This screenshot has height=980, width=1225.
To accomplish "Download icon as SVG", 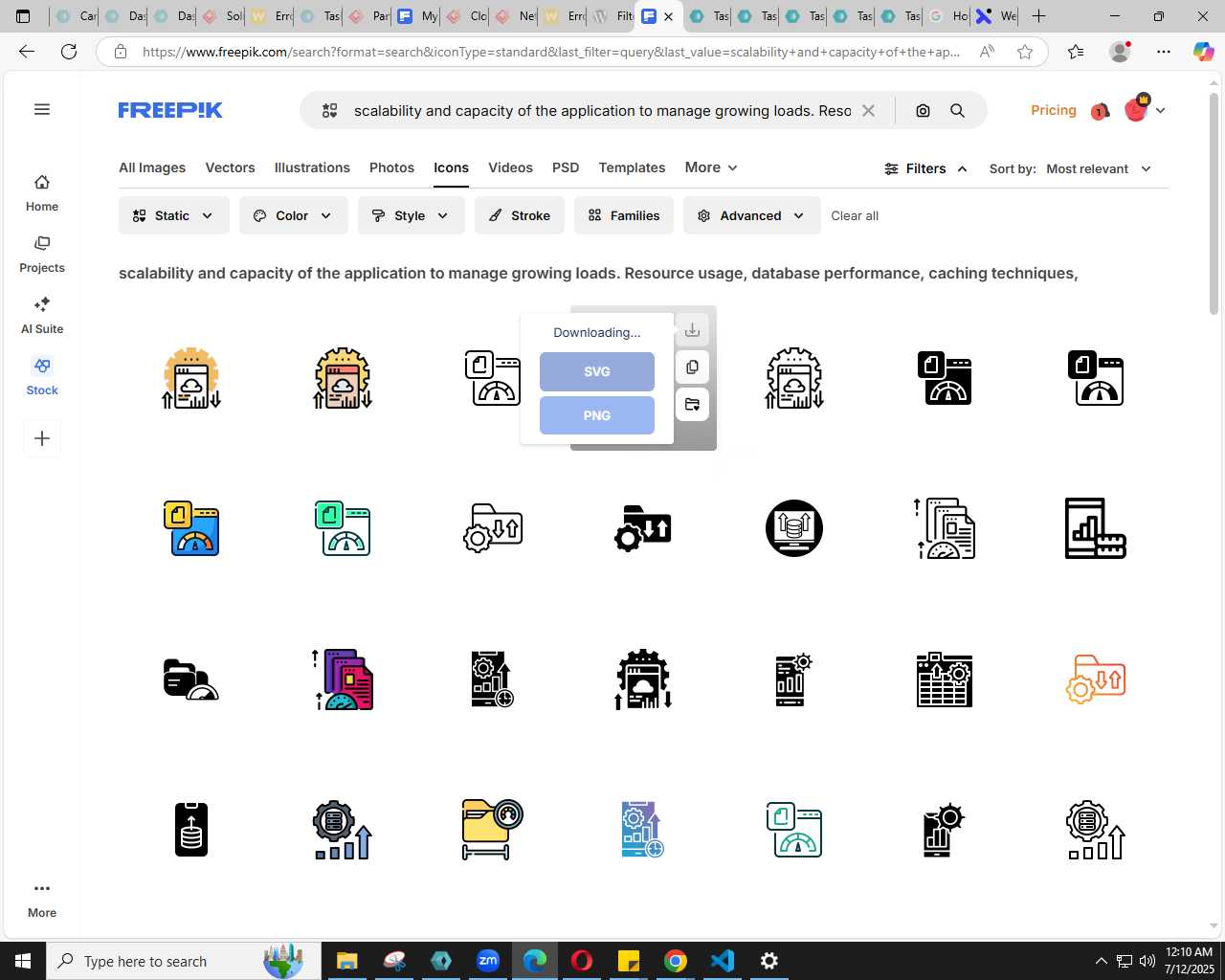I will [597, 371].
